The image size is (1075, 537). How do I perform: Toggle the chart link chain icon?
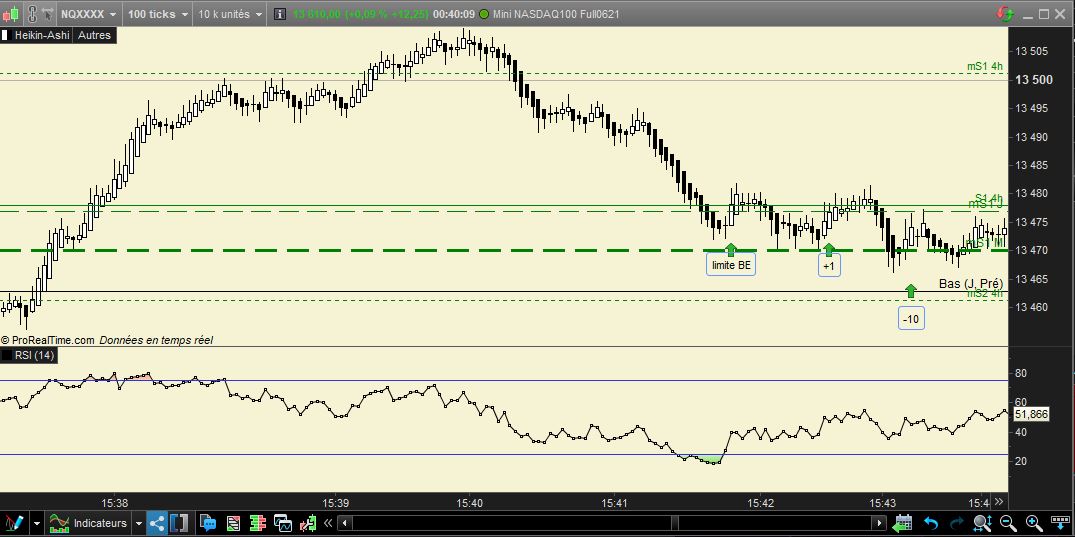(x=32, y=14)
